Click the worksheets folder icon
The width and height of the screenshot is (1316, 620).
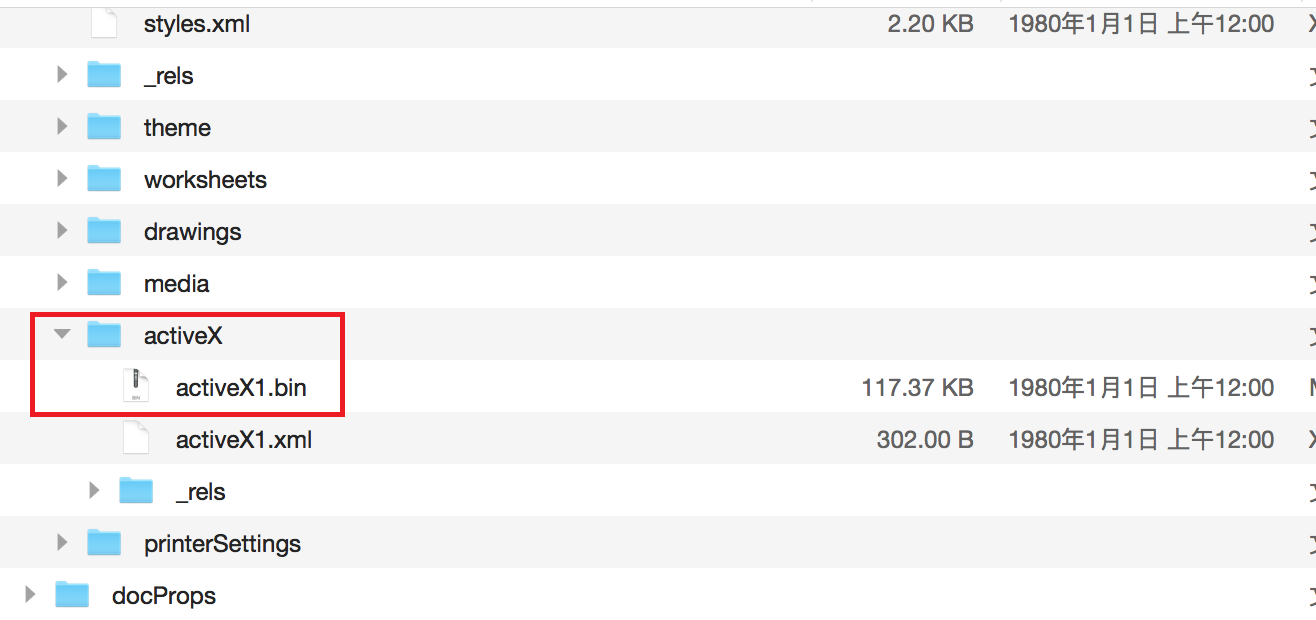click(104, 179)
